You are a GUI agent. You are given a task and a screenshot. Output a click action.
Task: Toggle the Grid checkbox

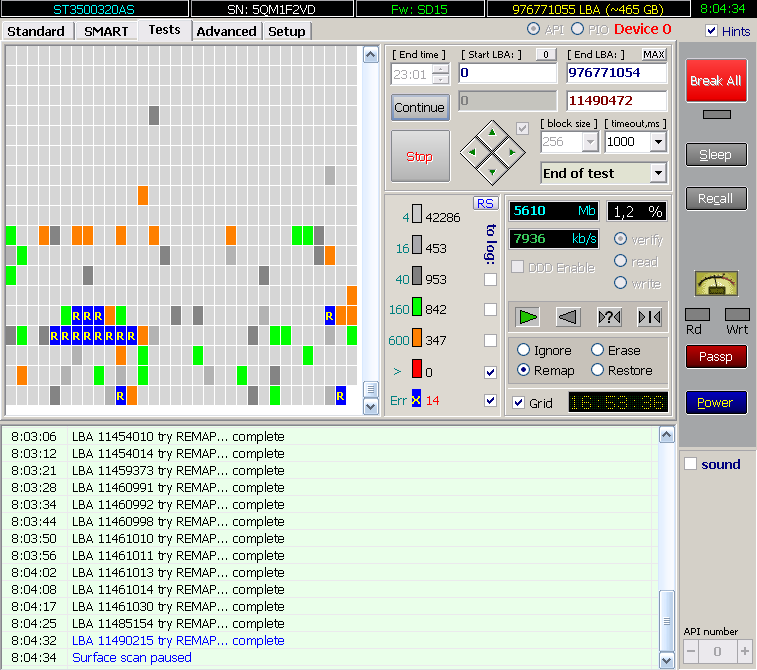tap(519, 403)
